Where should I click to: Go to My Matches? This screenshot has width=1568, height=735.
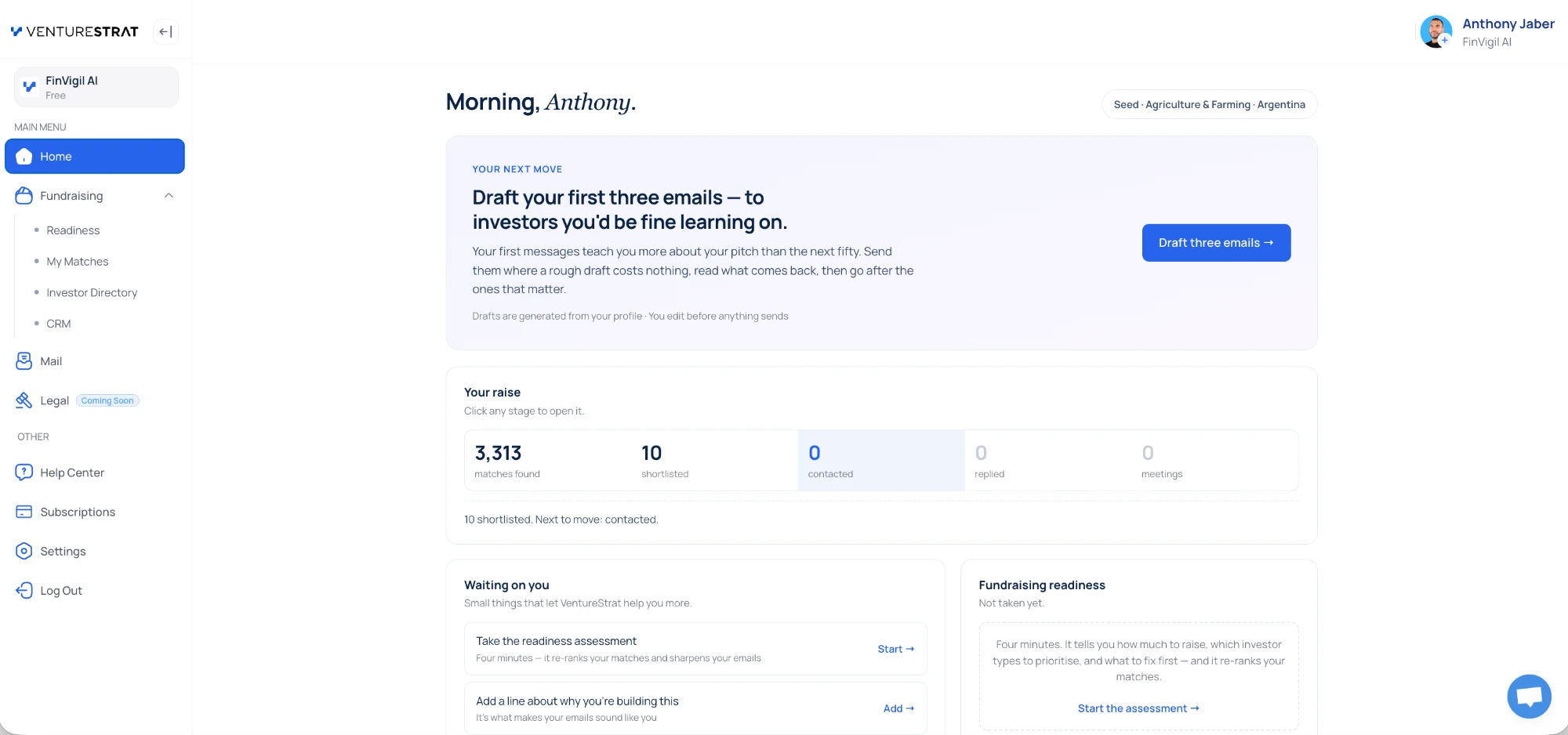click(78, 262)
